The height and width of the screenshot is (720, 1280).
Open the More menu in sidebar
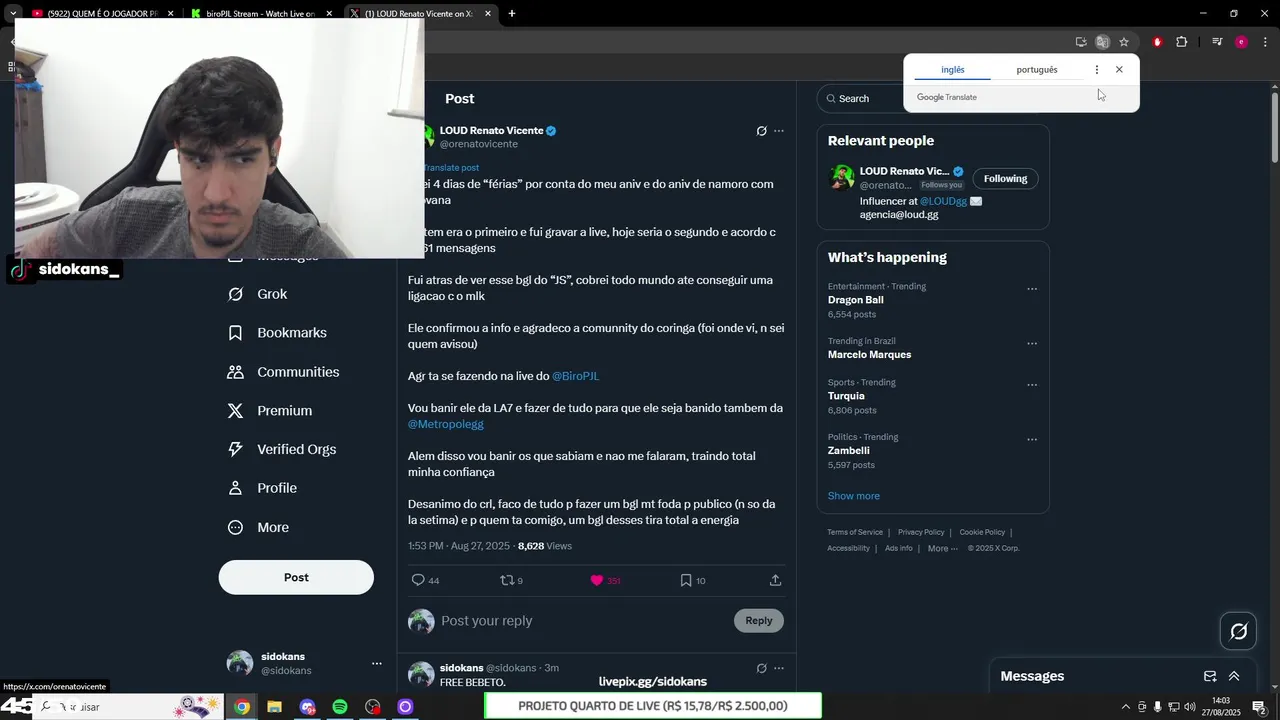pyautogui.click(x=258, y=527)
